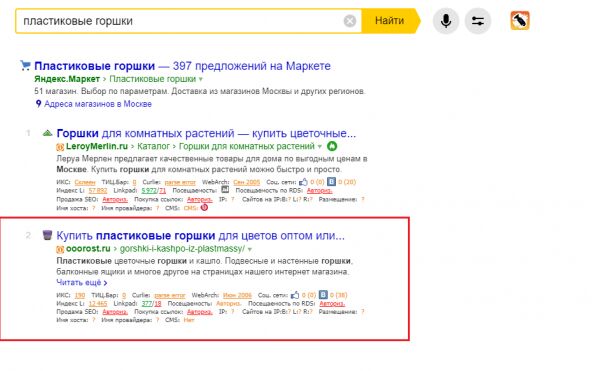This screenshot has height=371, width=600.
Task: Open the ooorost.ru domain link
Action: (x=88, y=249)
